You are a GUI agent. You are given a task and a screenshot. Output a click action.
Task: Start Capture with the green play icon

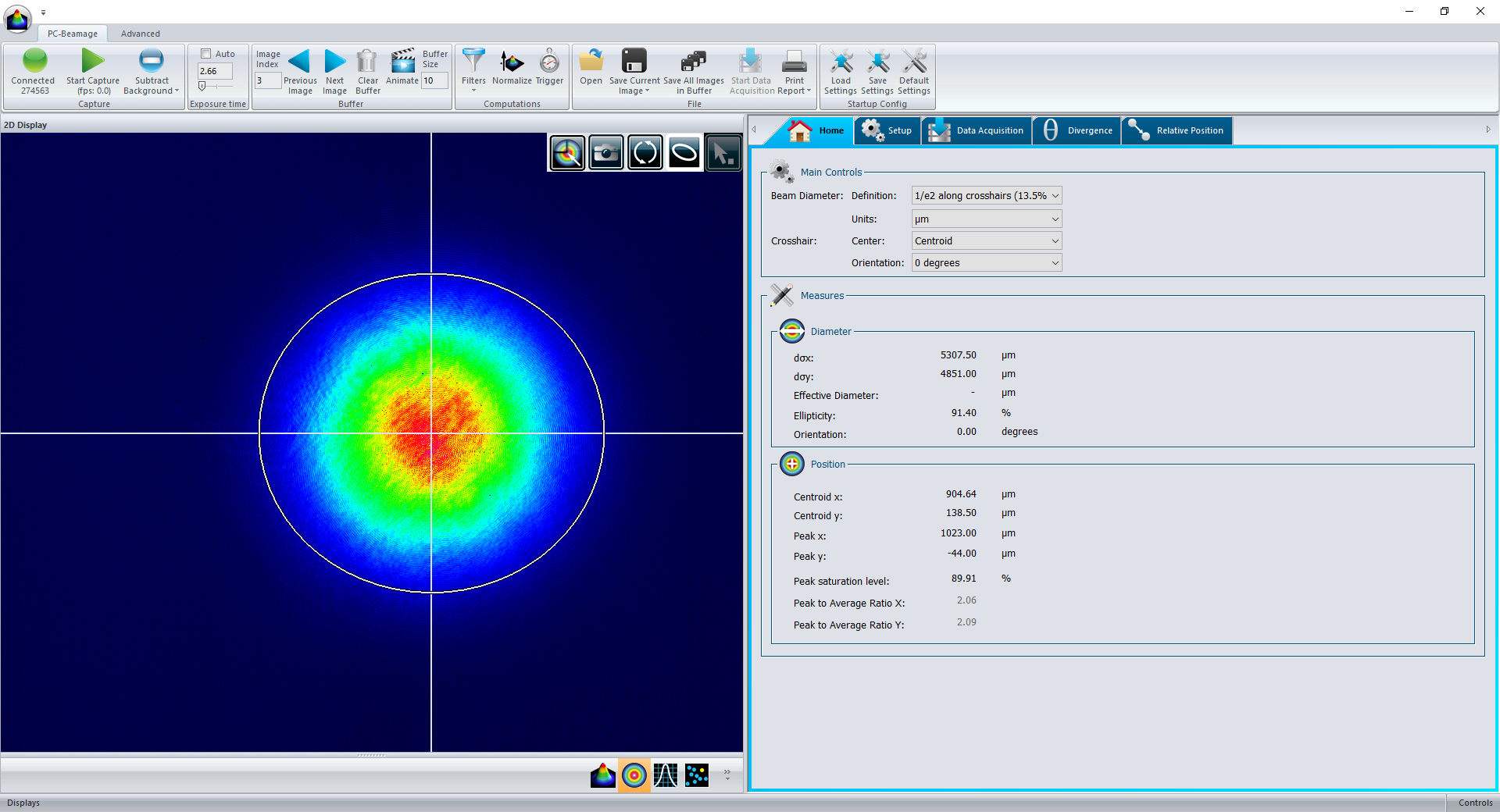coord(92,62)
